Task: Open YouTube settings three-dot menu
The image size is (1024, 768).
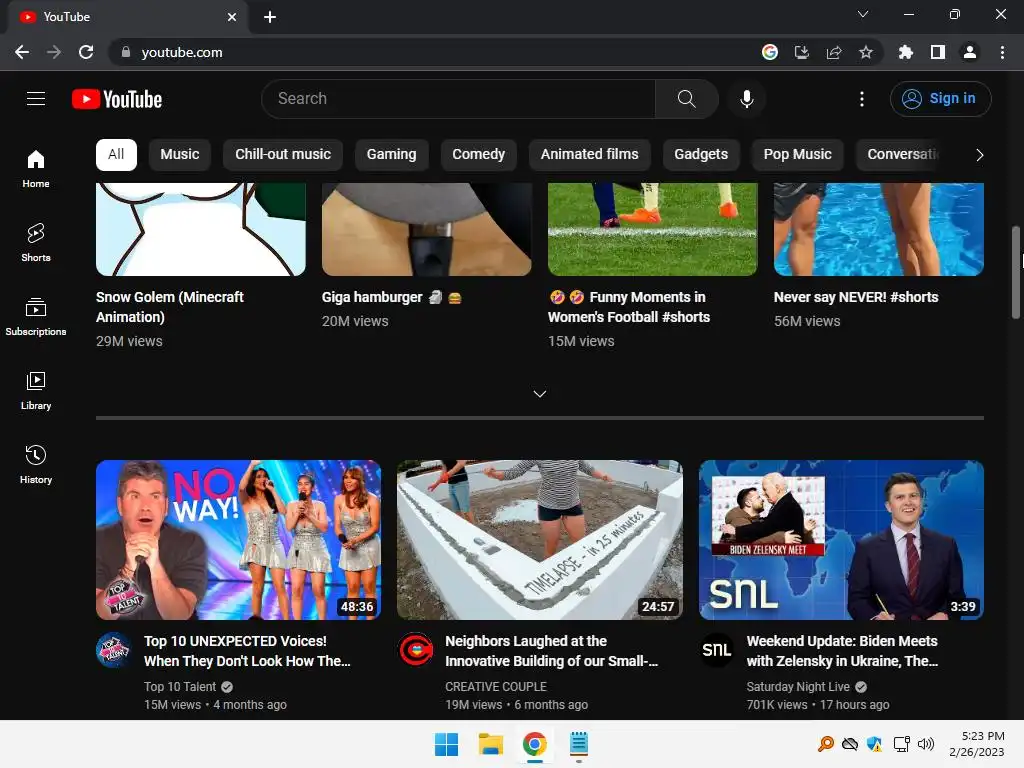Action: click(862, 99)
